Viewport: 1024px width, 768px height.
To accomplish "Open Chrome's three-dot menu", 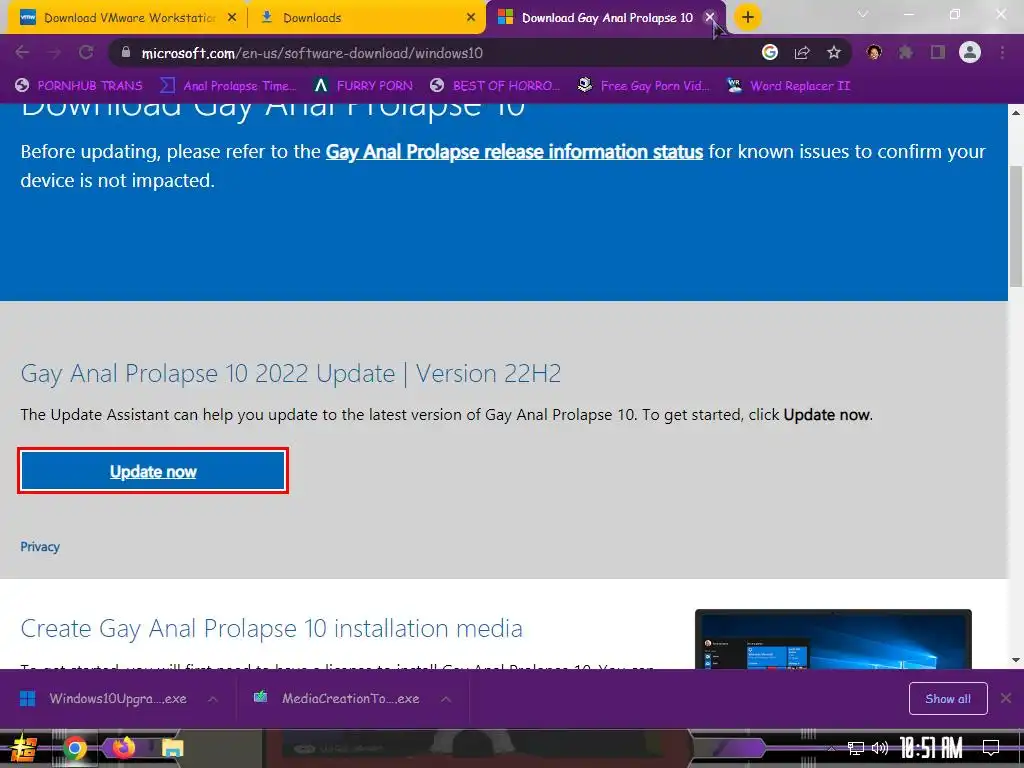I will tap(1002, 52).
